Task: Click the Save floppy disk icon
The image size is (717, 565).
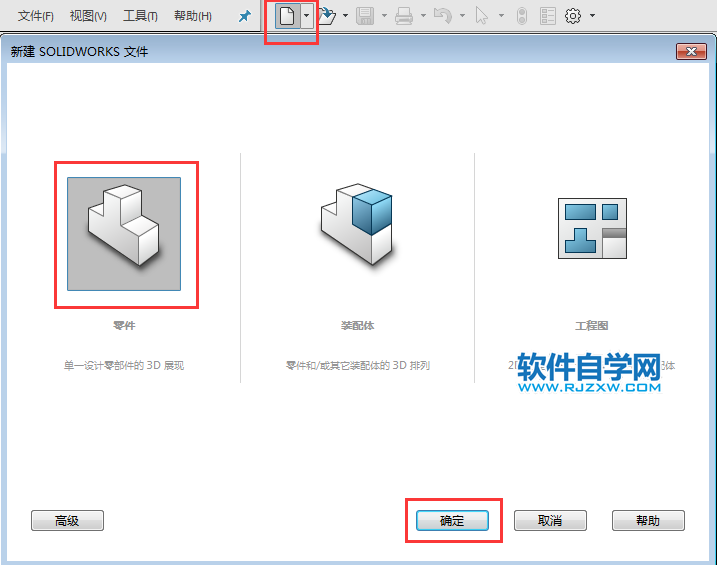Action: 365,16
